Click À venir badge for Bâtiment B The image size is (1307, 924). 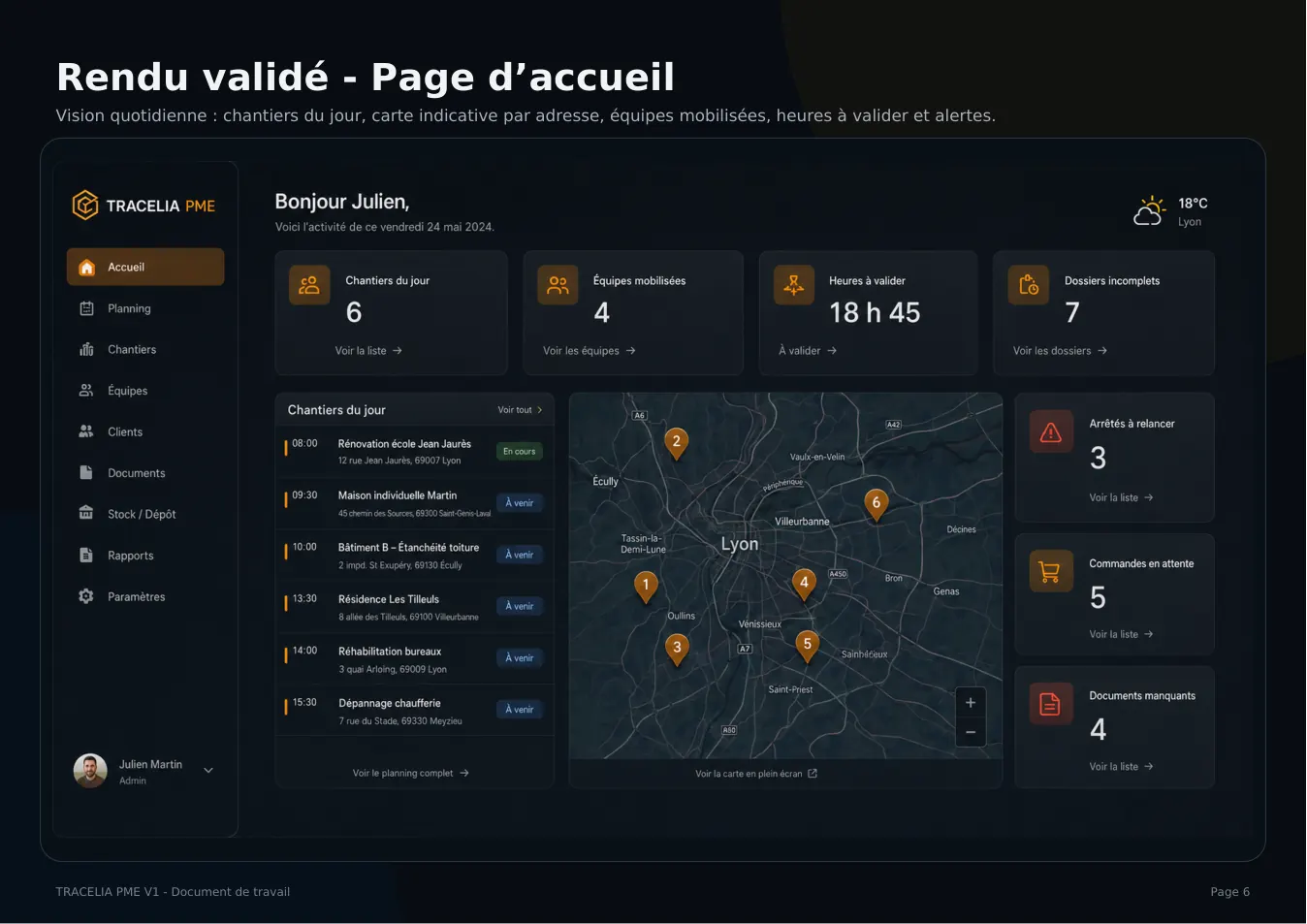click(520, 555)
